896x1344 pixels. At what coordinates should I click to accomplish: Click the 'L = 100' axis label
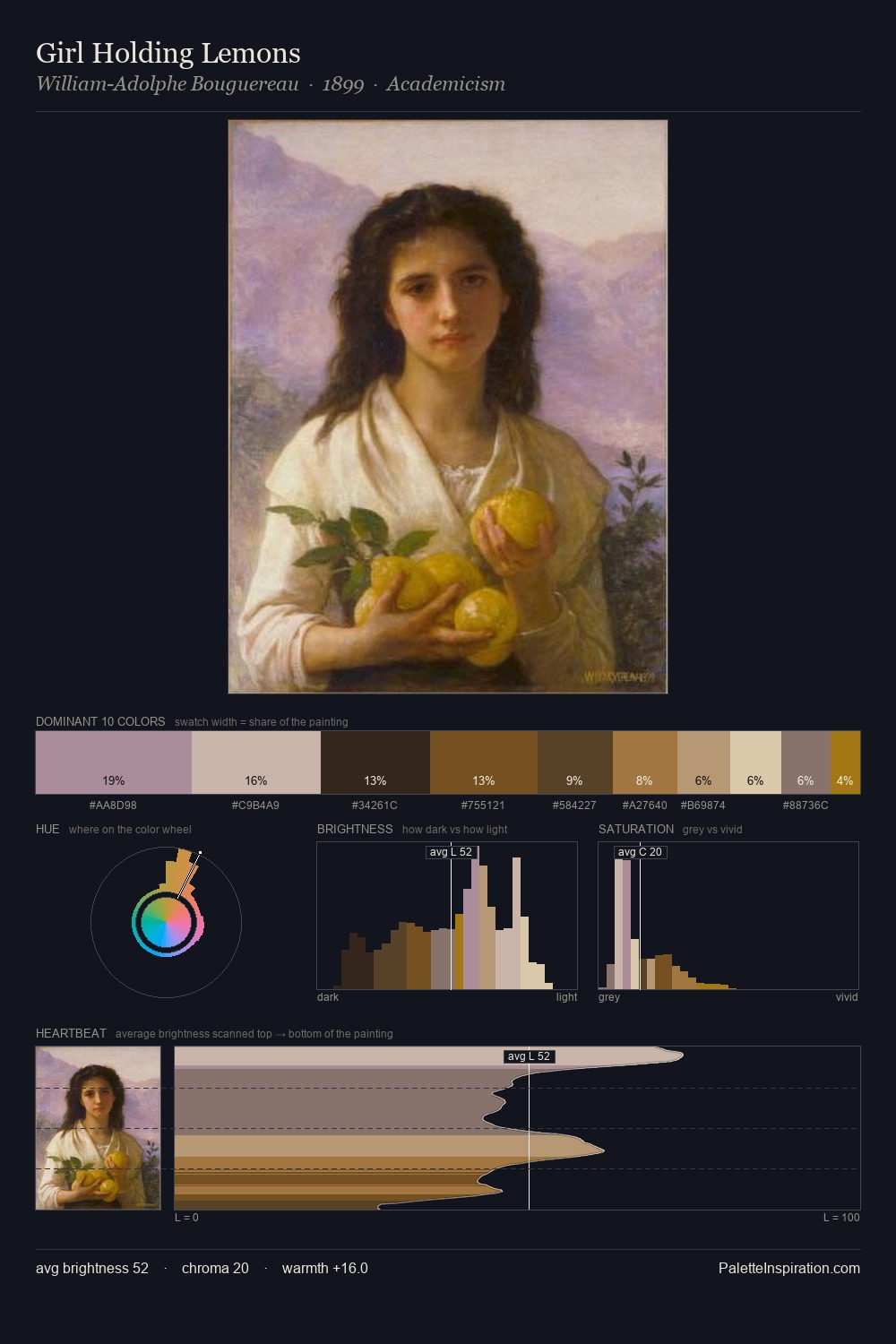pyautogui.click(x=841, y=1218)
